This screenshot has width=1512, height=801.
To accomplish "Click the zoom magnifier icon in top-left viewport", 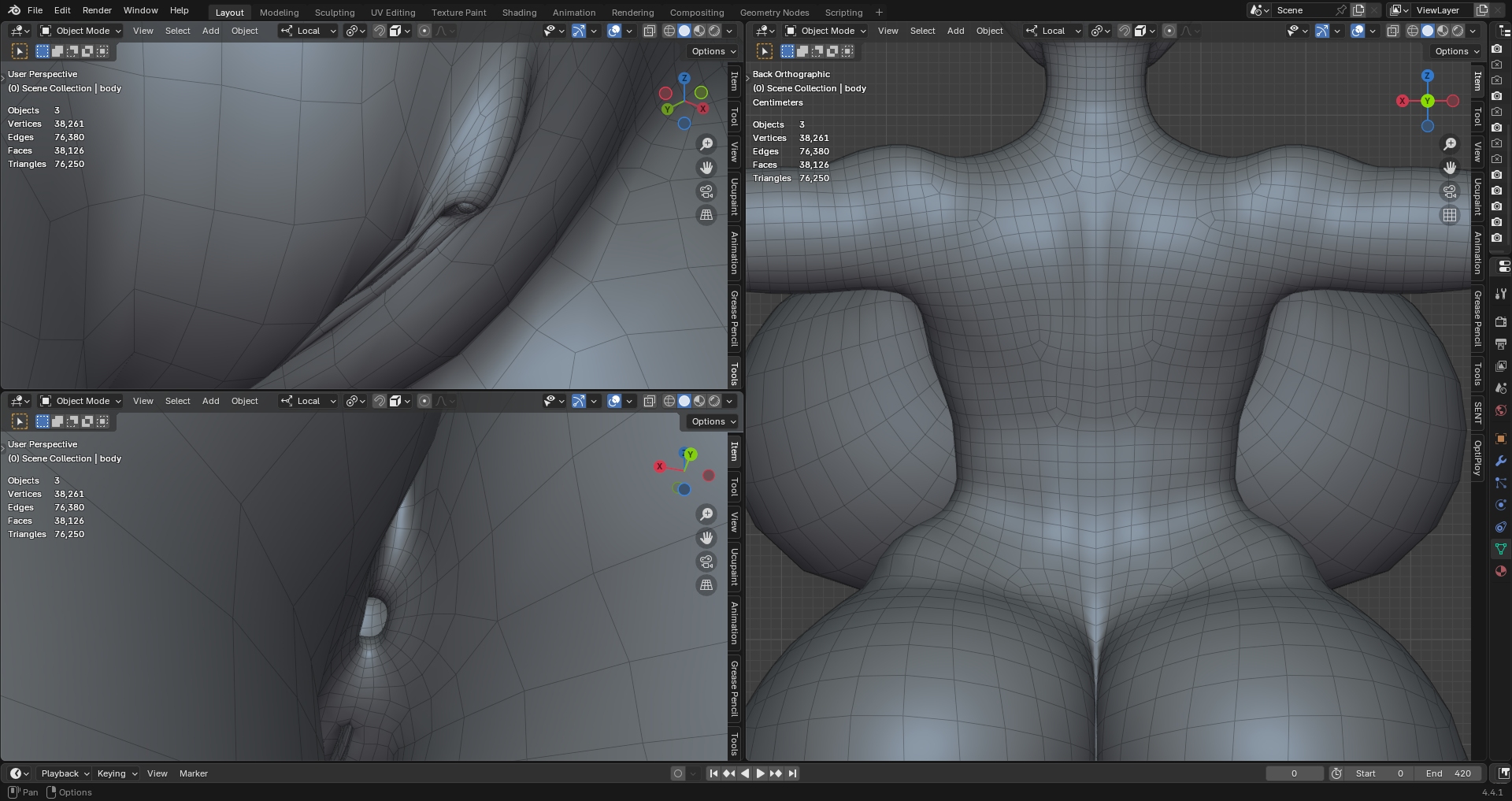I will (706, 144).
